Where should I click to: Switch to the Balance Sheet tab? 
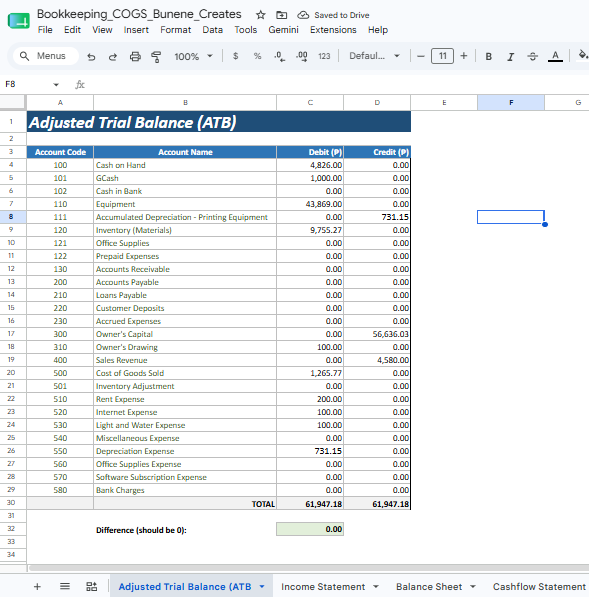click(x=429, y=587)
